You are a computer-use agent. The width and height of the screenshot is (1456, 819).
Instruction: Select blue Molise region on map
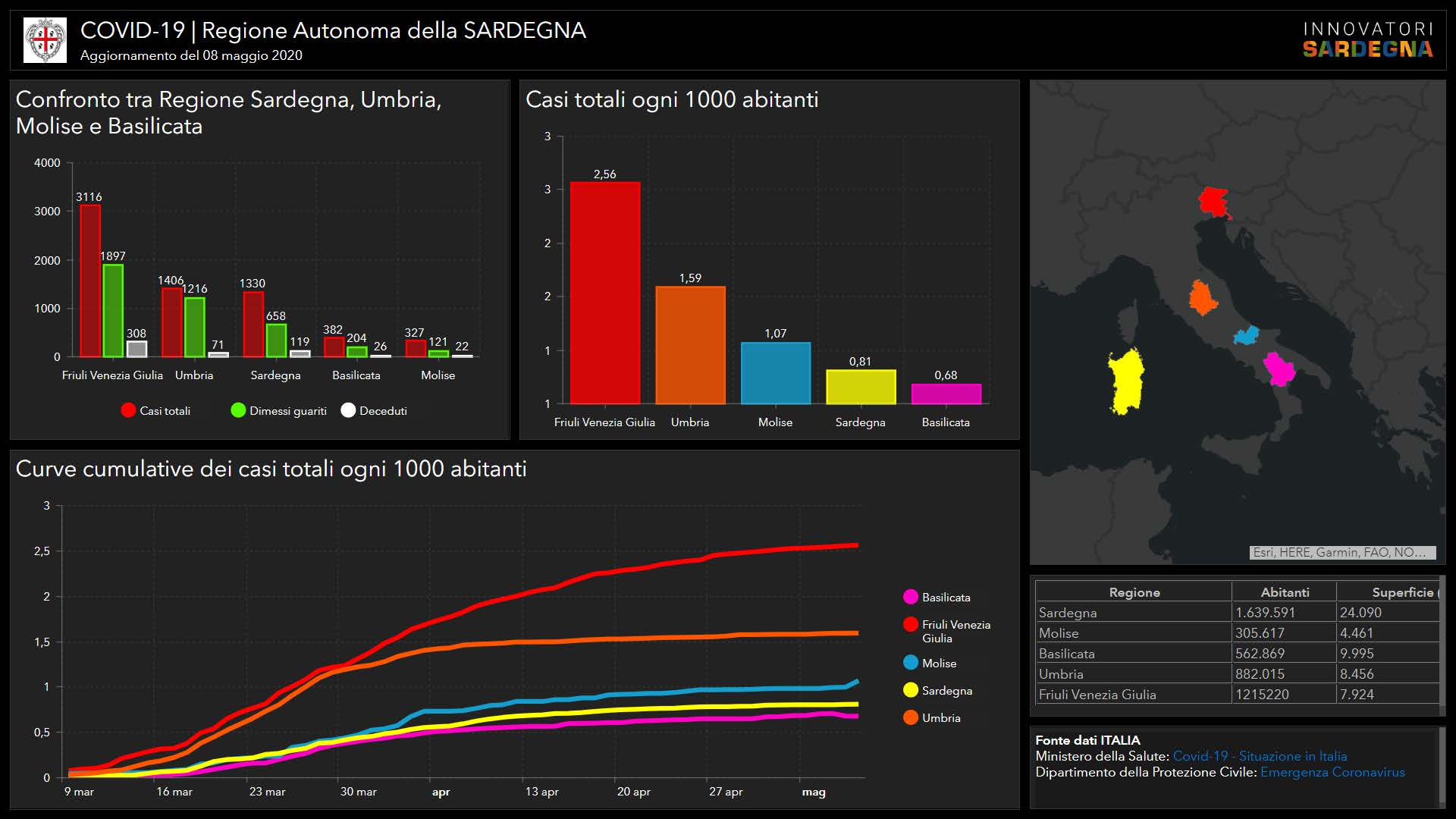tap(1246, 335)
